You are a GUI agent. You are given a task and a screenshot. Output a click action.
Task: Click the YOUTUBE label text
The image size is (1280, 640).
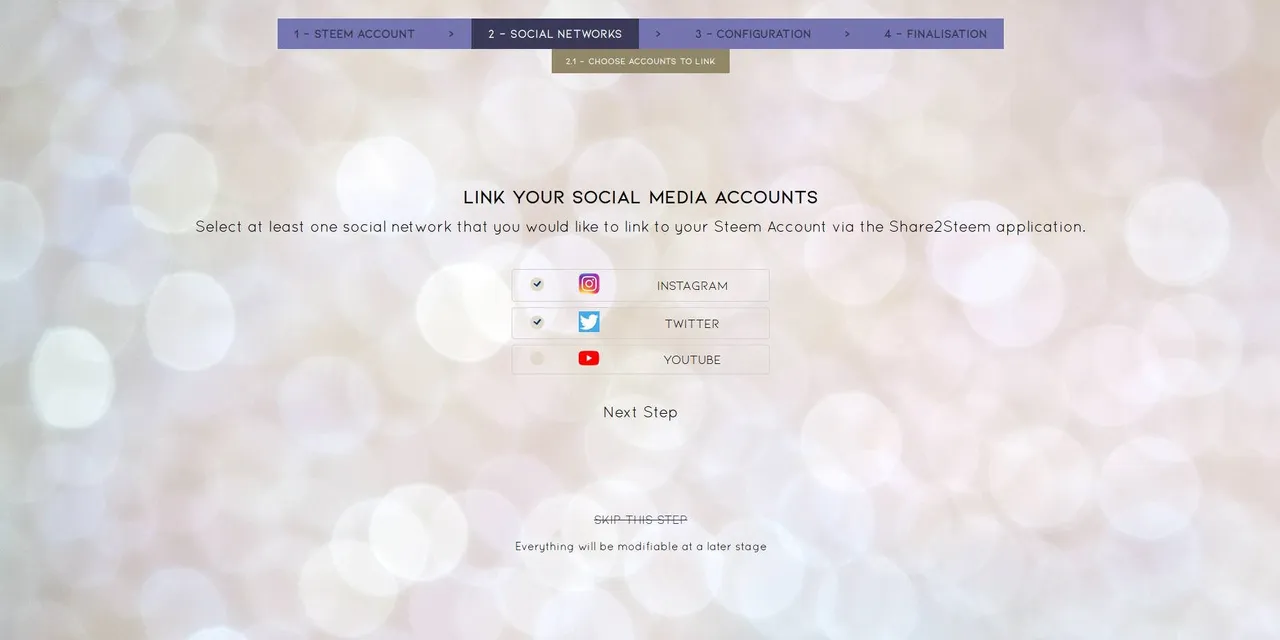click(692, 360)
